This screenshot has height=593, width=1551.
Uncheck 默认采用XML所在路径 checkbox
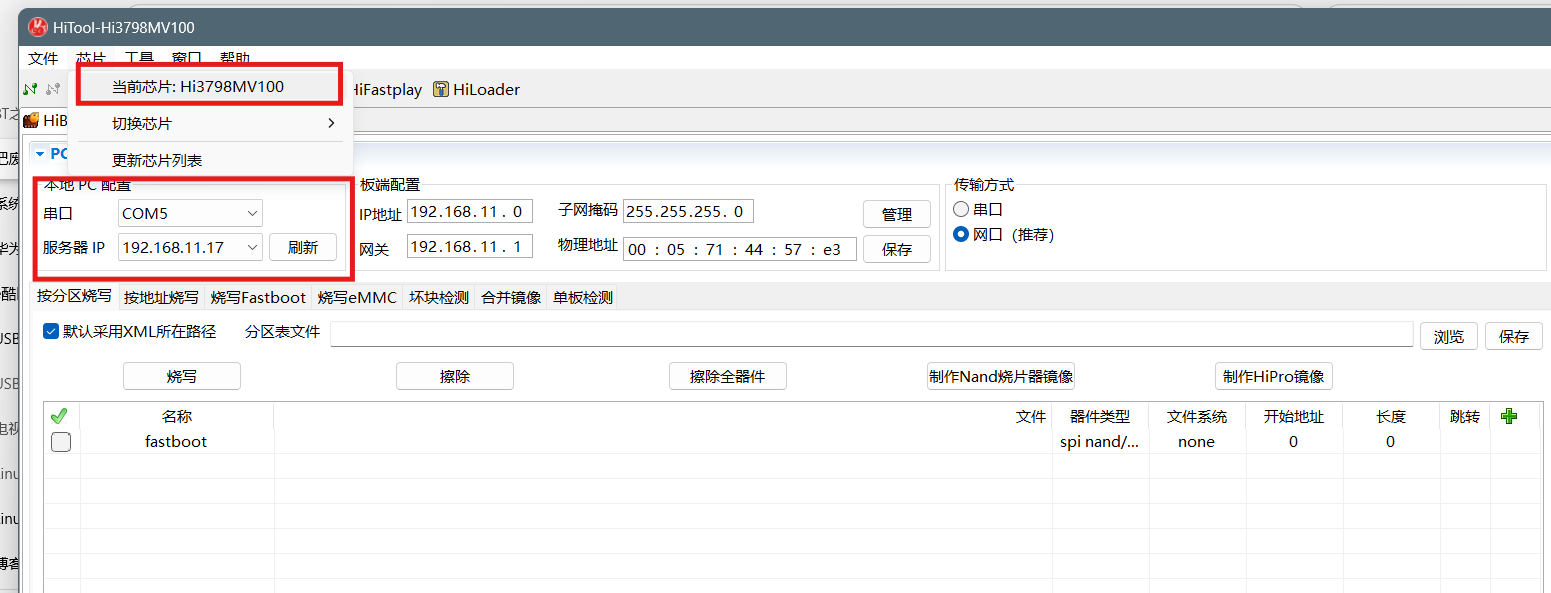coord(51,332)
